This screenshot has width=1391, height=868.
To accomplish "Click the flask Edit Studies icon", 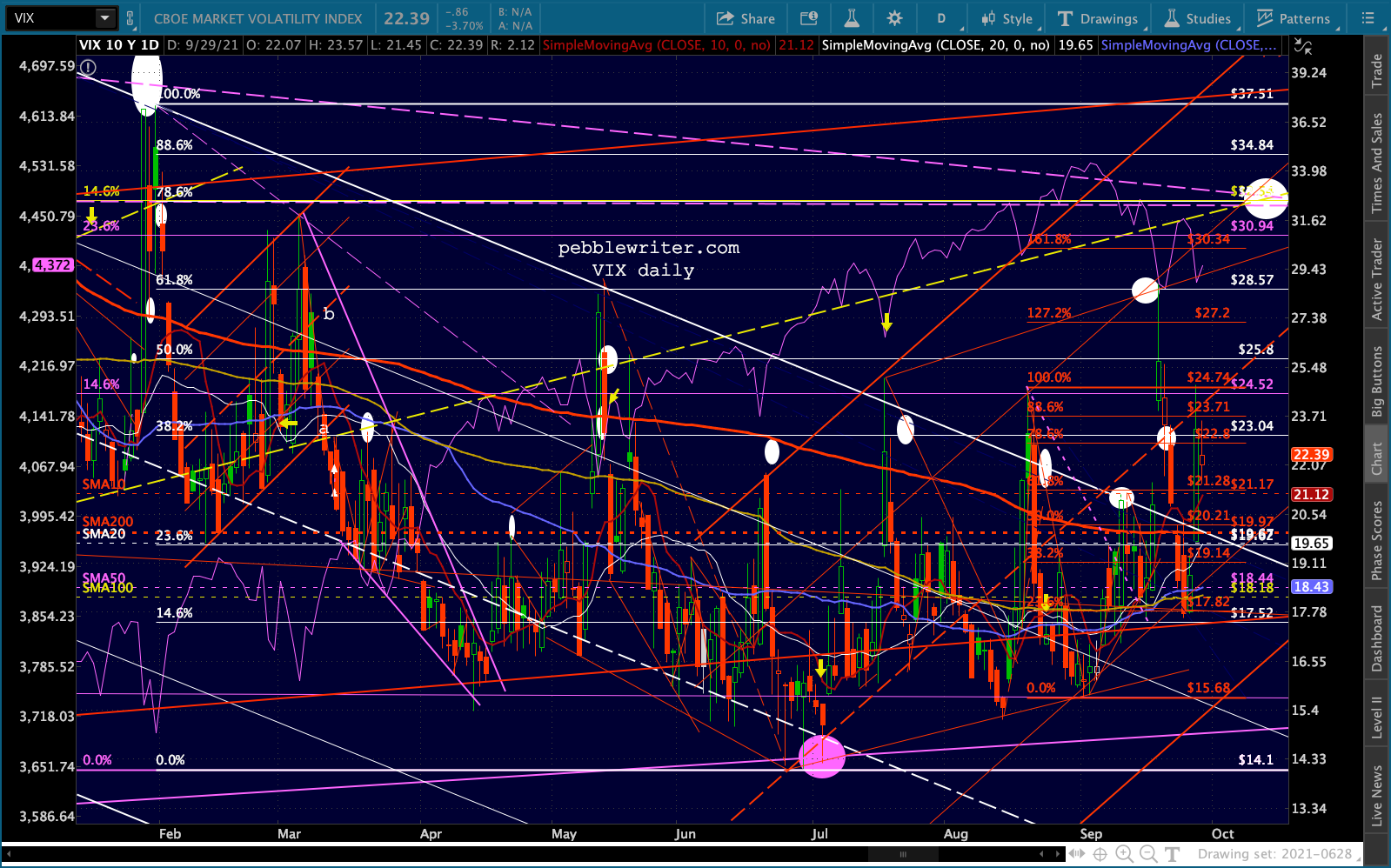I will (852, 18).
